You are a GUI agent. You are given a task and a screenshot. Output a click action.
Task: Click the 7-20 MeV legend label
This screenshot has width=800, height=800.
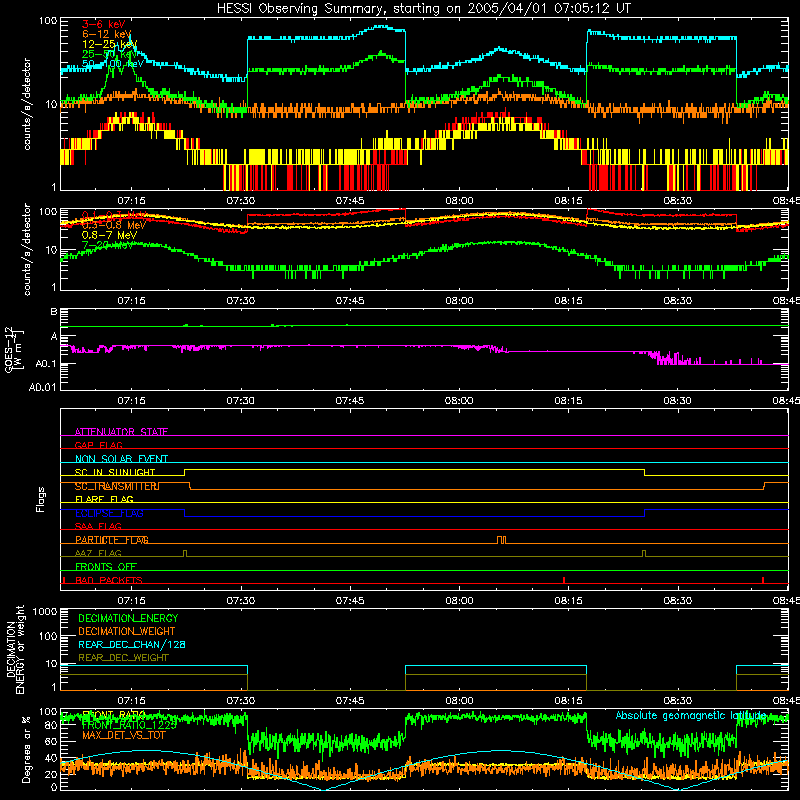(x=107, y=245)
